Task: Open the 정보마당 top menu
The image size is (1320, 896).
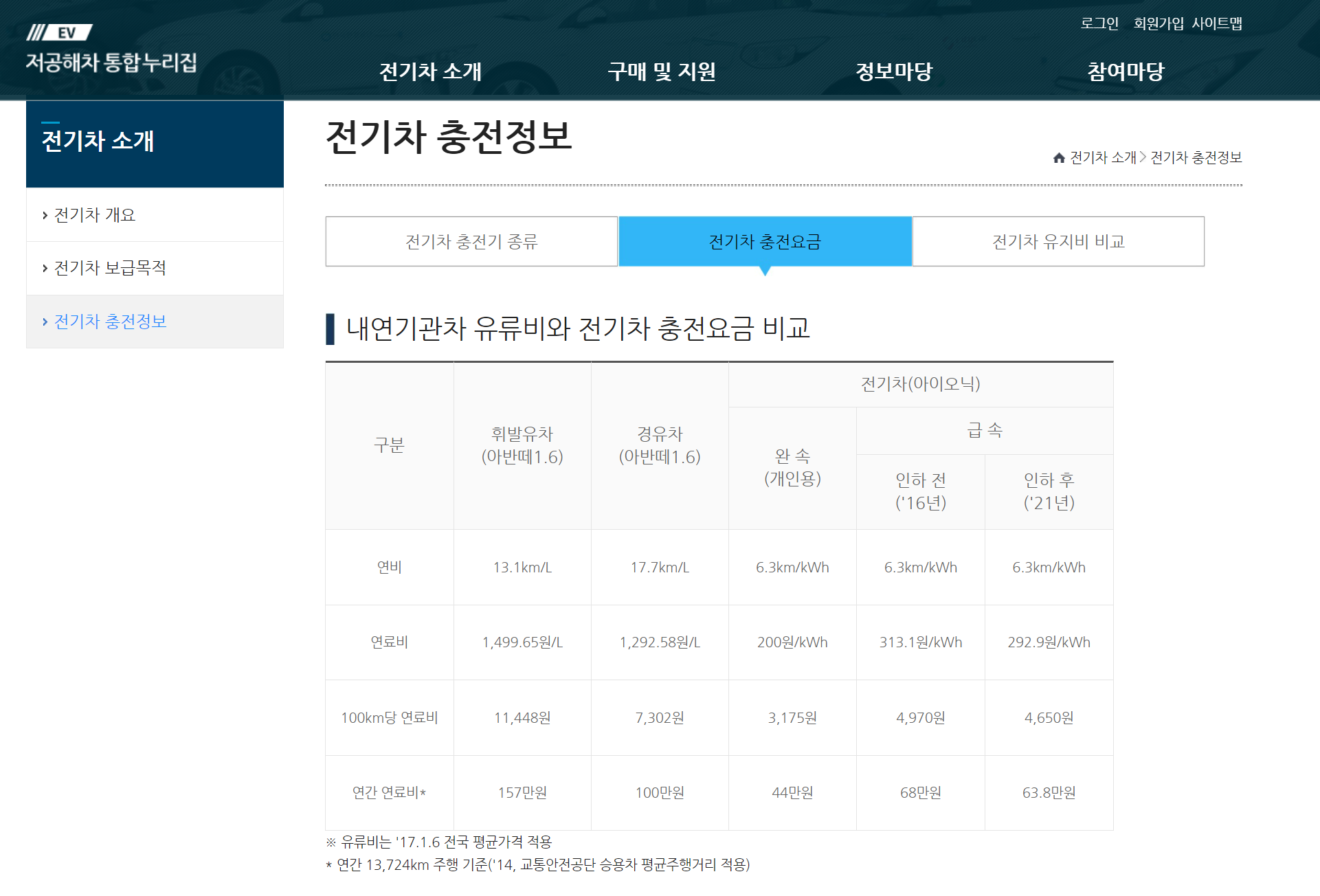Action: point(893,71)
